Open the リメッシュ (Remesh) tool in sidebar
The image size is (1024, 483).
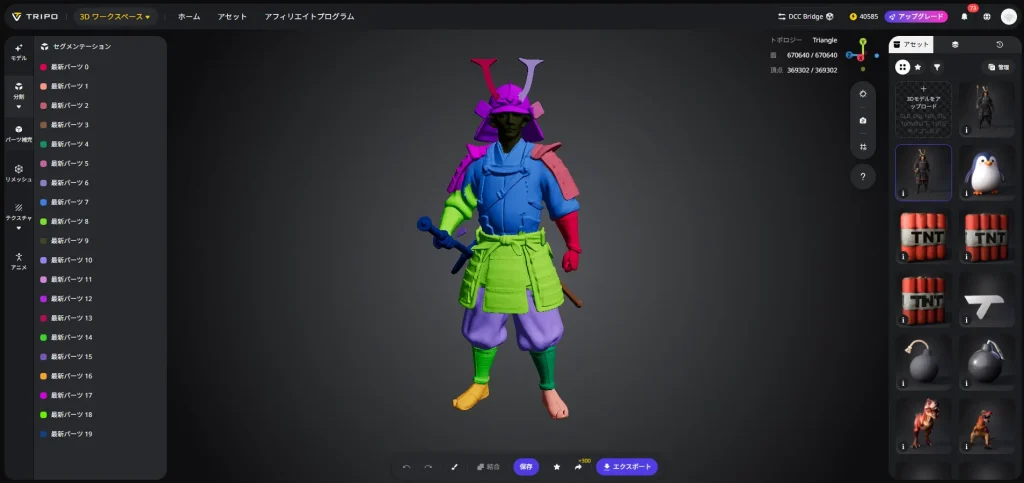(x=18, y=173)
